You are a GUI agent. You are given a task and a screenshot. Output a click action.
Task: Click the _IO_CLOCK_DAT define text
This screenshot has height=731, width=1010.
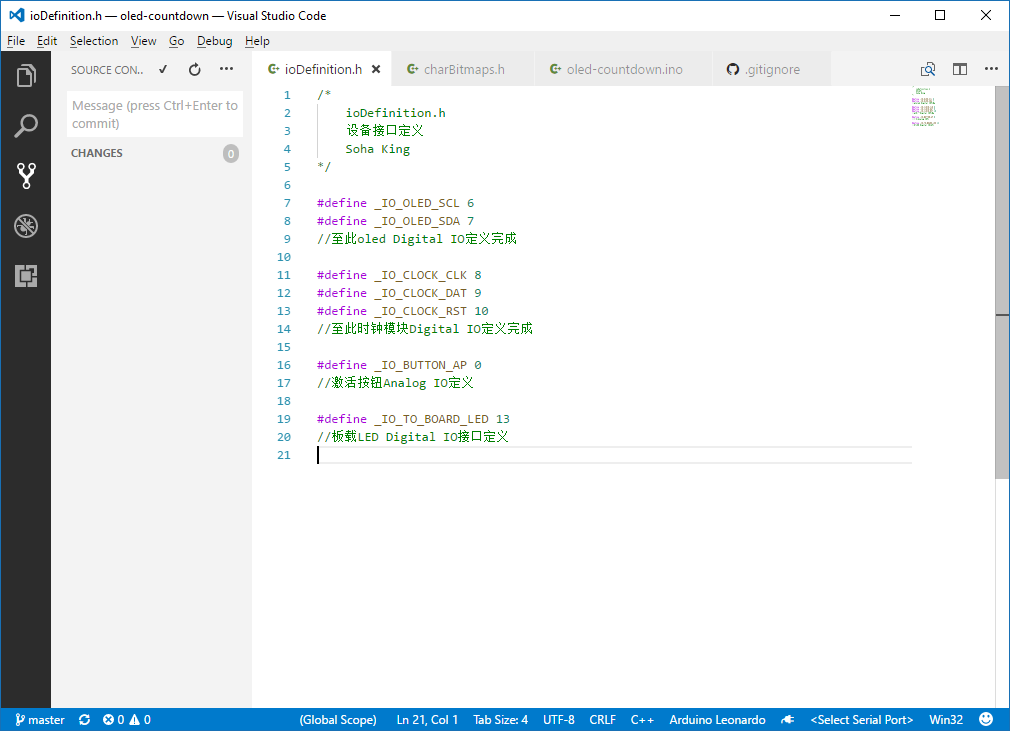pyautogui.click(x=421, y=293)
